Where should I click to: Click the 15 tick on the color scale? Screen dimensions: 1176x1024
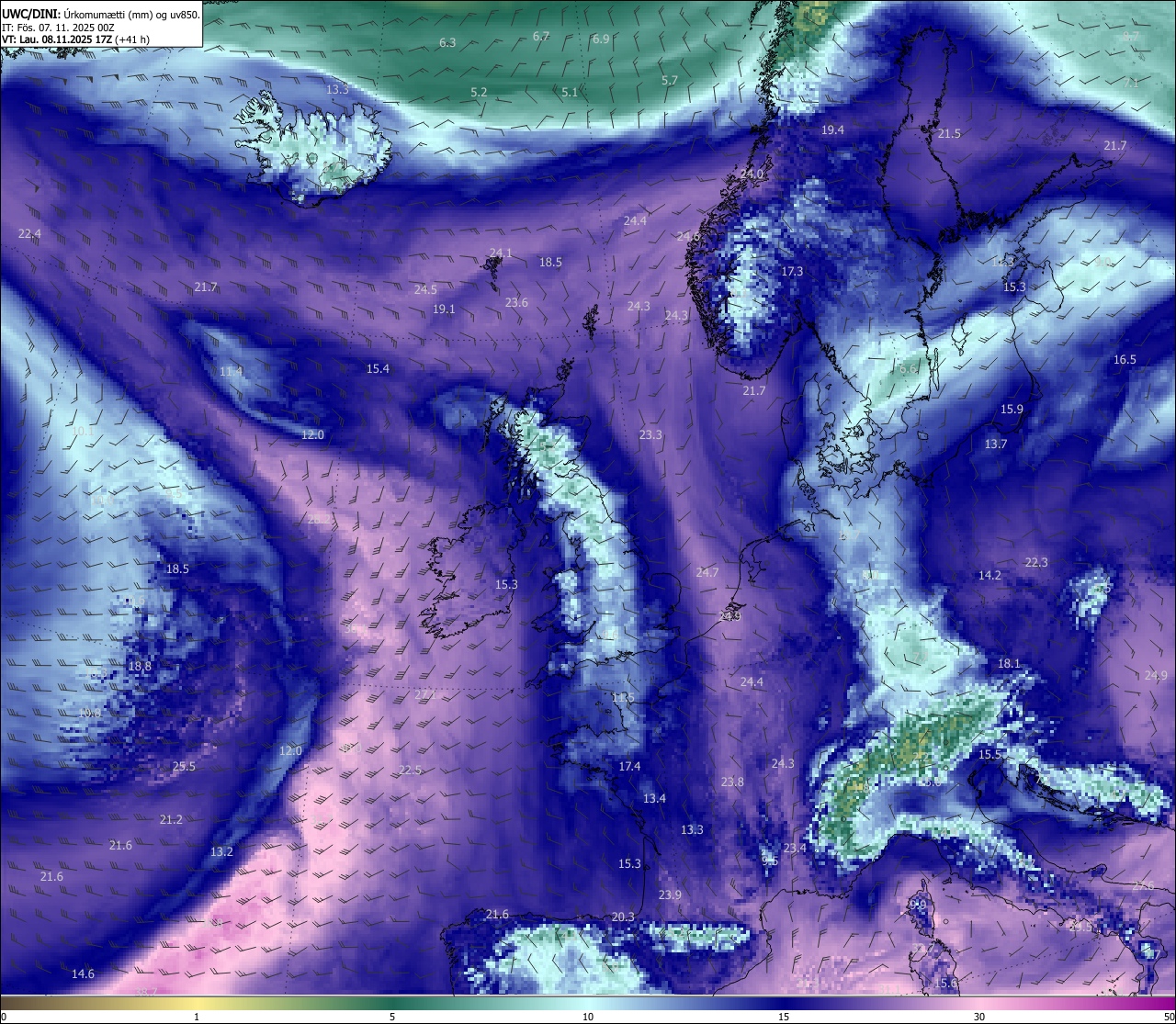(x=784, y=1017)
